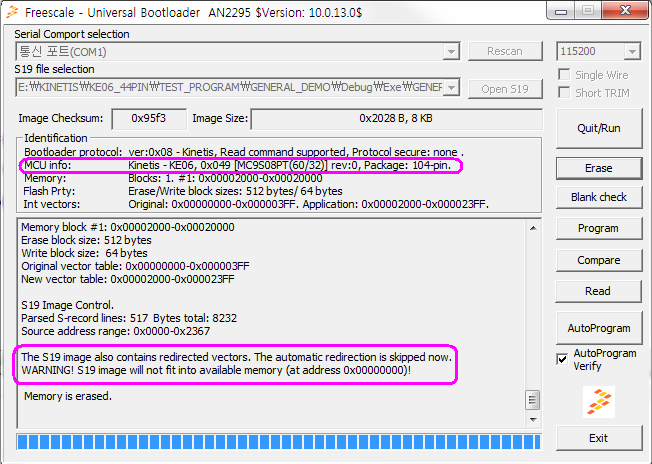Enable the Single Wire checkbox

click(564, 75)
